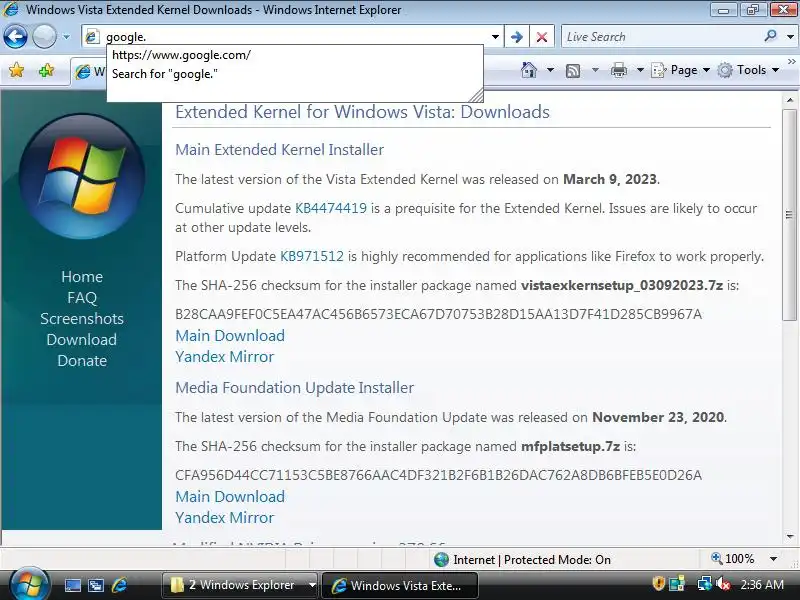This screenshot has height=600, width=800.
Task: Click the page icon in the address bar
Action: pyautogui.click(x=92, y=37)
